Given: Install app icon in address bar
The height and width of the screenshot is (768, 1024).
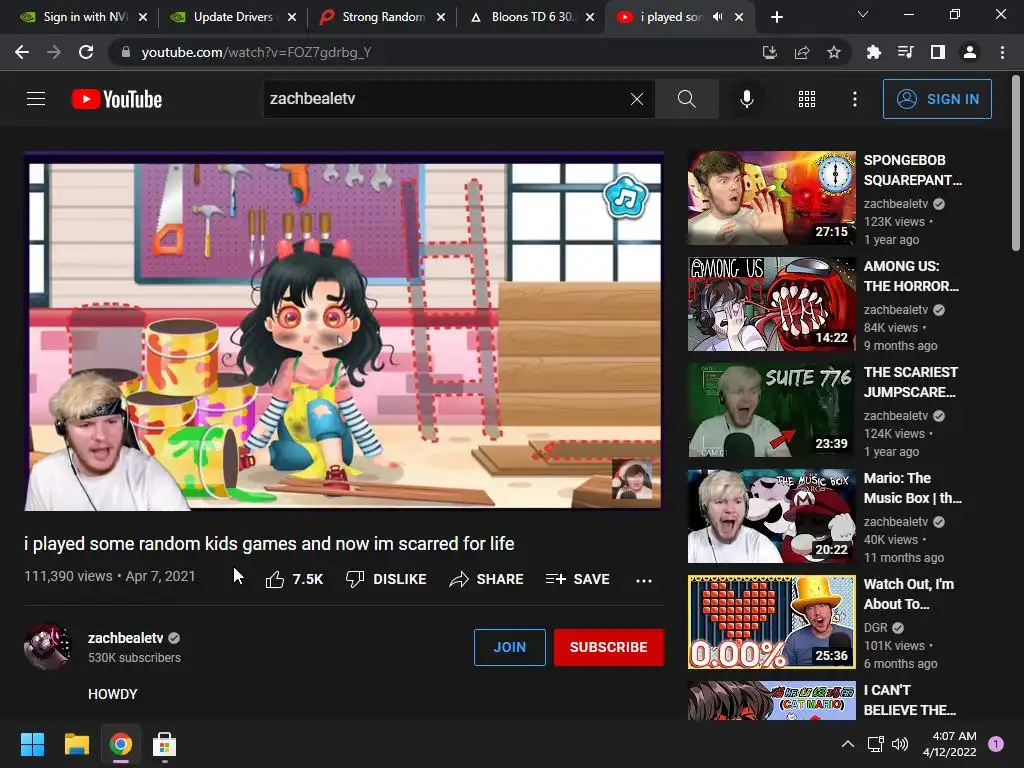Looking at the screenshot, I should pos(769,52).
